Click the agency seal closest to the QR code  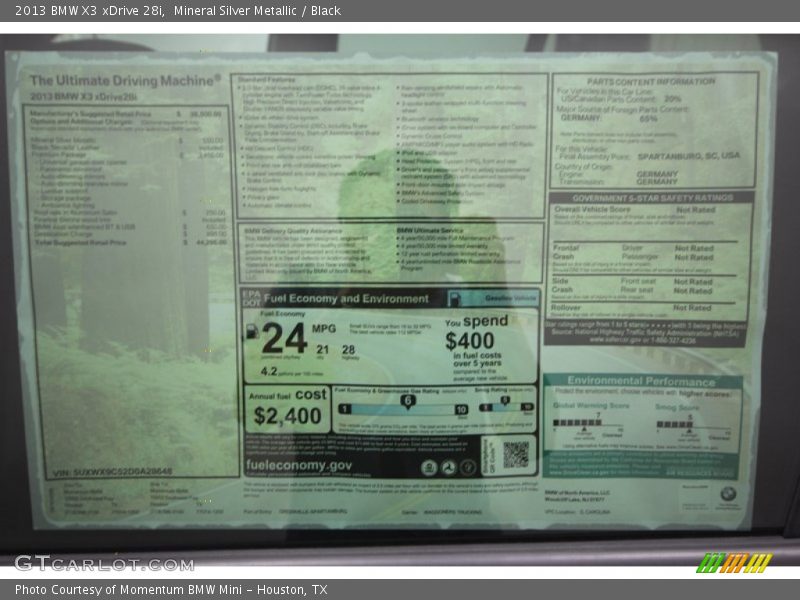pyautogui.click(x=468, y=467)
